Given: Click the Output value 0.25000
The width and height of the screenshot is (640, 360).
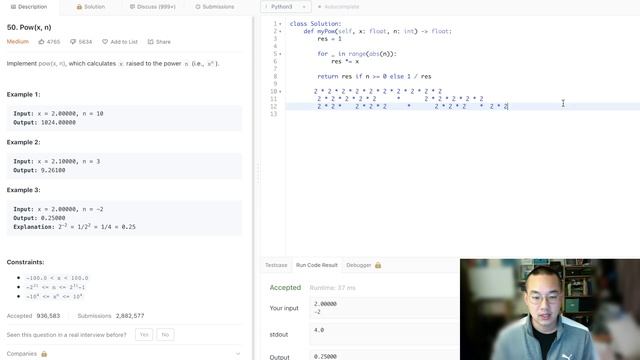Looking at the screenshot, I should [325, 356].
